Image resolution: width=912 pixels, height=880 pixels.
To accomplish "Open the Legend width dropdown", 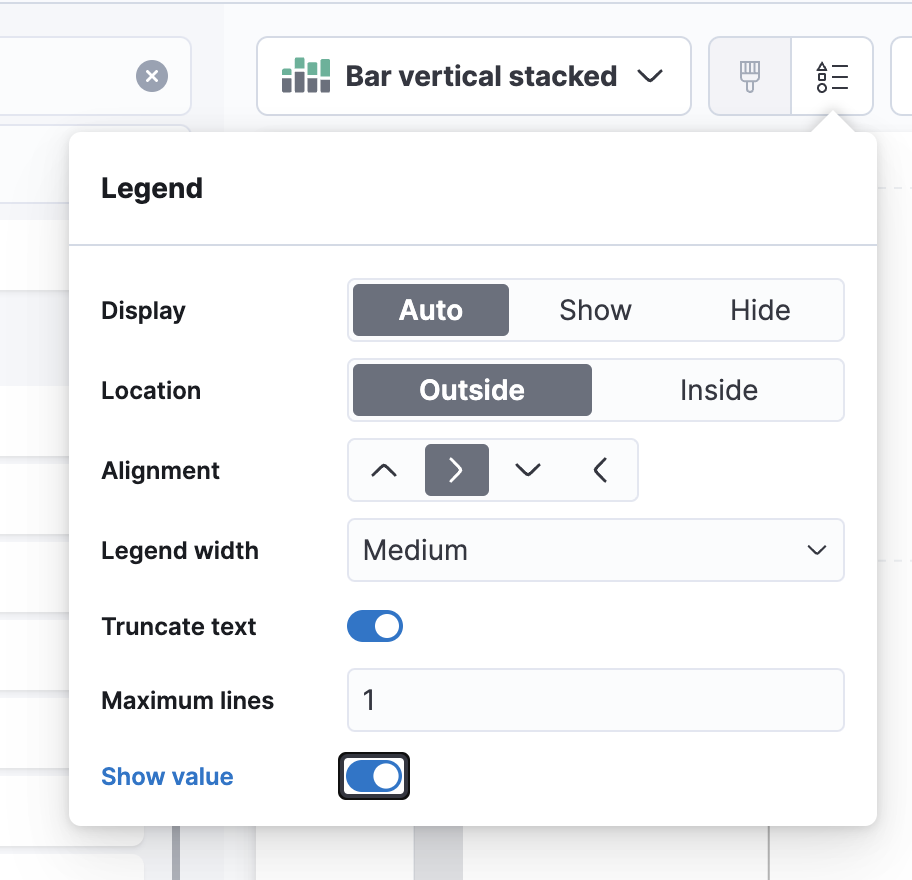I will point(595,550).
